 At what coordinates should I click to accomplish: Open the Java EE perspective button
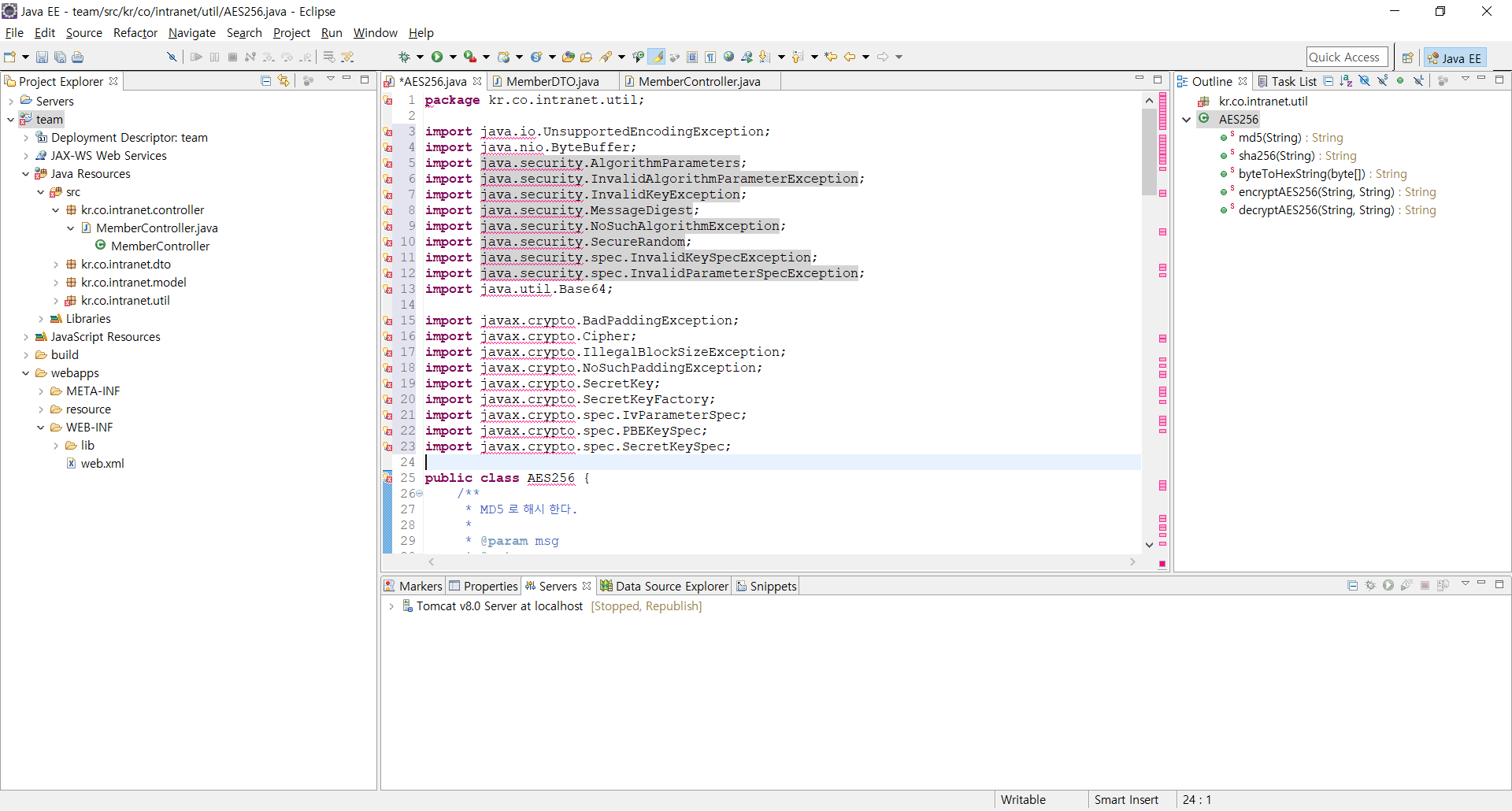pyautogui.click(x=1455, y=57)
